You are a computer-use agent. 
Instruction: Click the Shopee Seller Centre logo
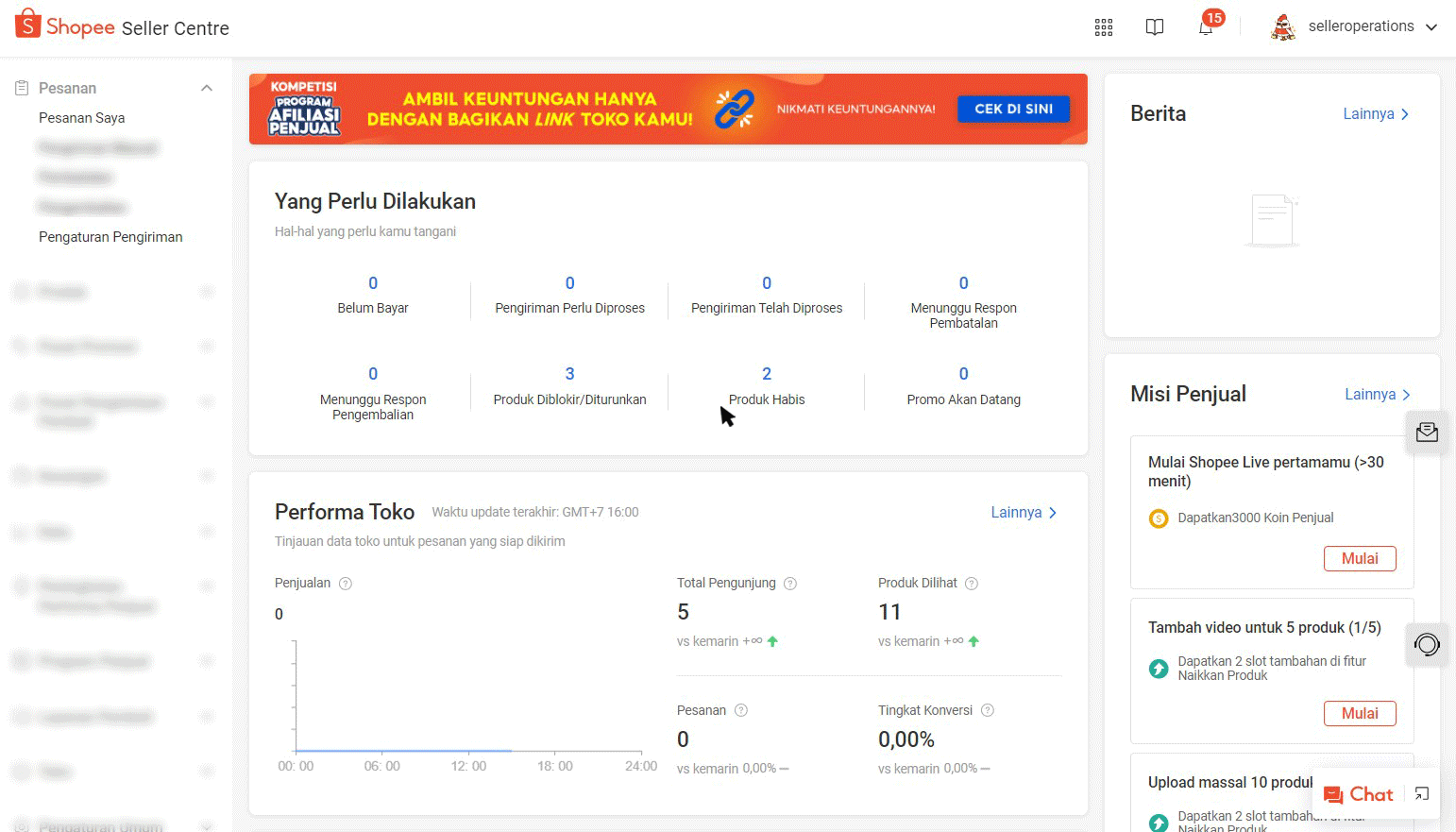click(x=122, y=26)
